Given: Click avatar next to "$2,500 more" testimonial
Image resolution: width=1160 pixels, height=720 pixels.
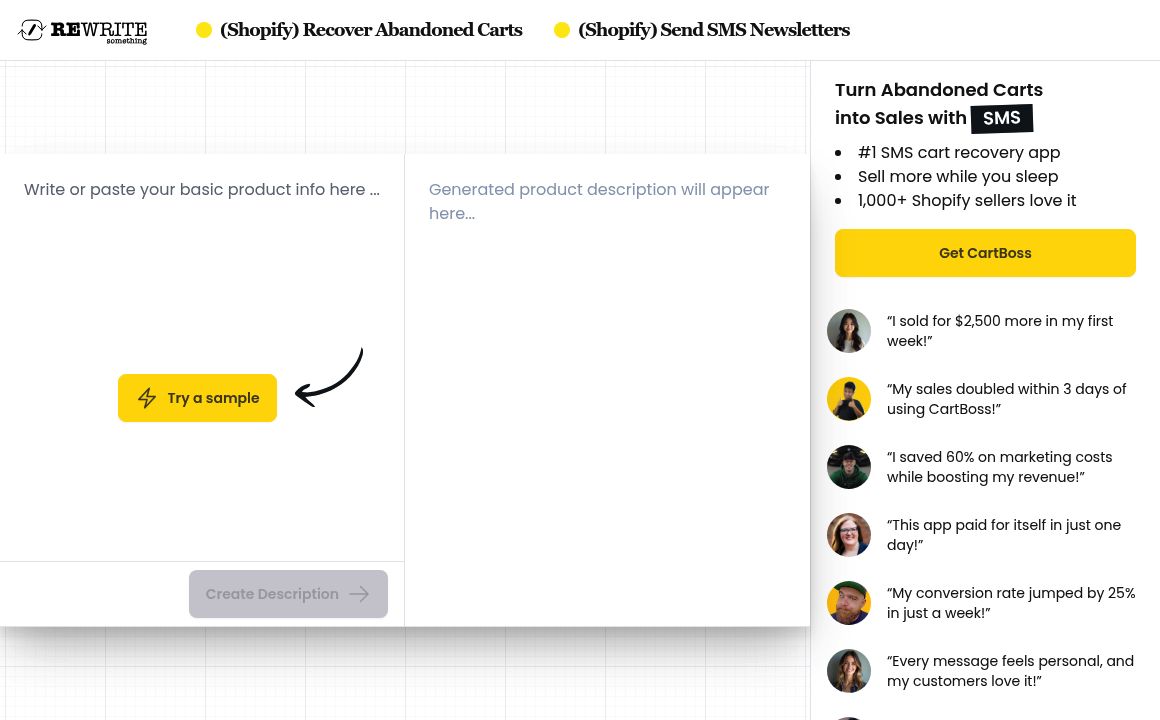Looking at the screenshot, I should click(849, 331).
